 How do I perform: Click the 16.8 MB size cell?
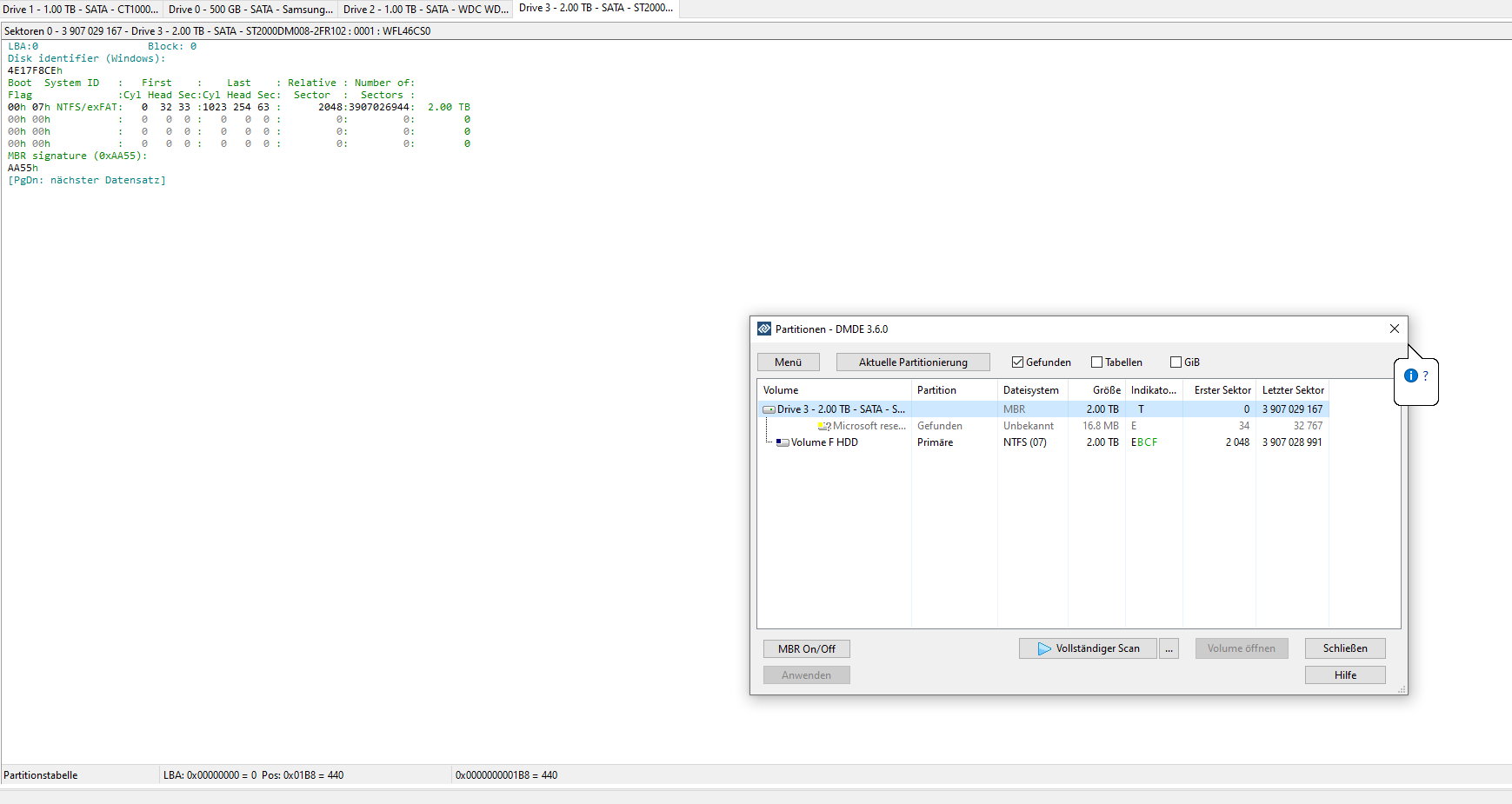1101,426
